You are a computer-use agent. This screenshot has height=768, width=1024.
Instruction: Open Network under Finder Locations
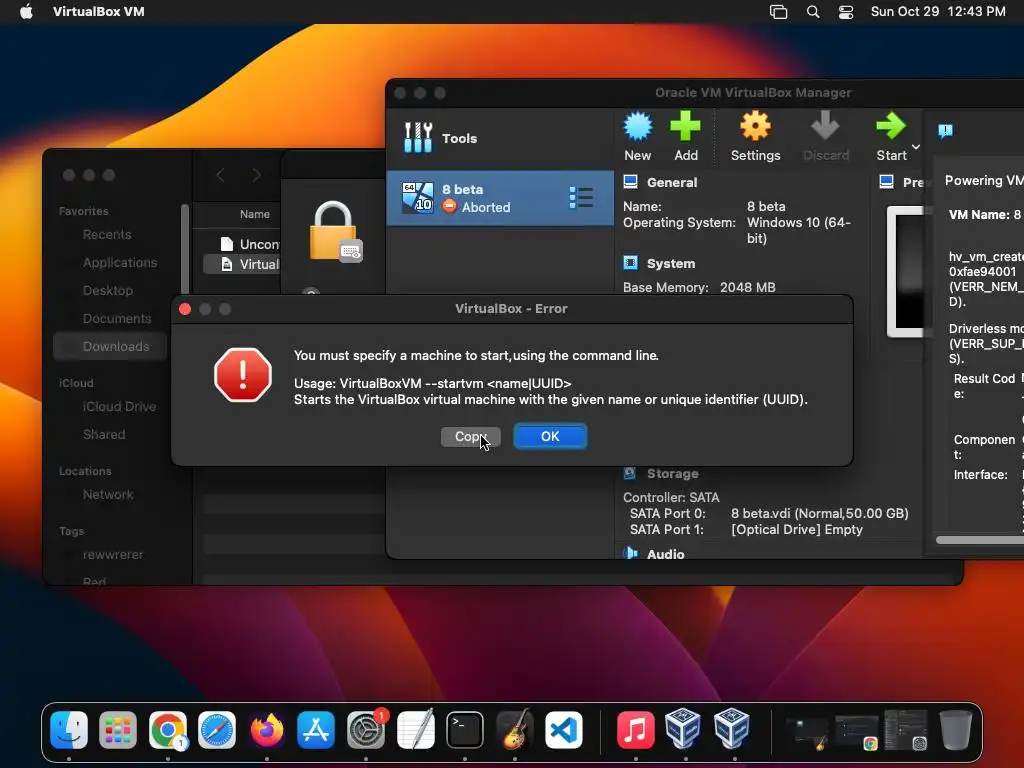coord(108,494)
